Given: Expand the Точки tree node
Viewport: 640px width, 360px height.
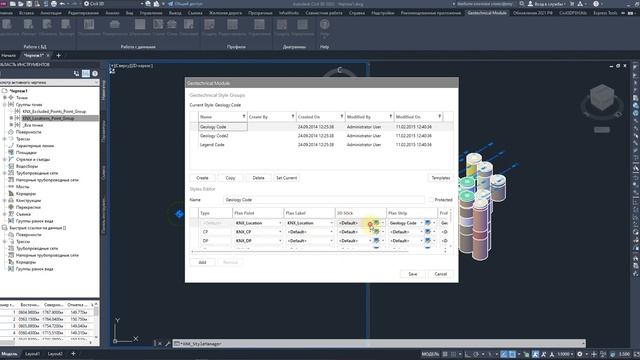Looking at the screenshot, I should (x=5, y=98).
